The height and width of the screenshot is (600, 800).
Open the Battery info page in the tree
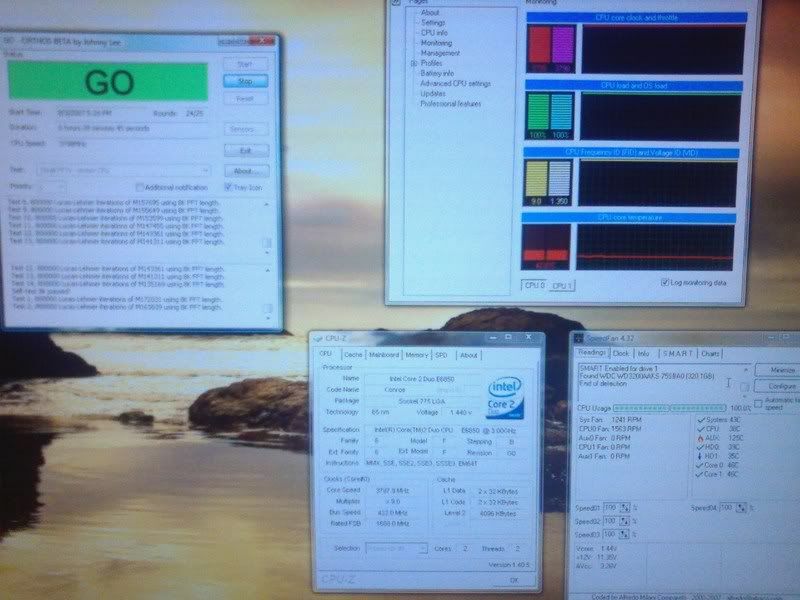(437, 73)
